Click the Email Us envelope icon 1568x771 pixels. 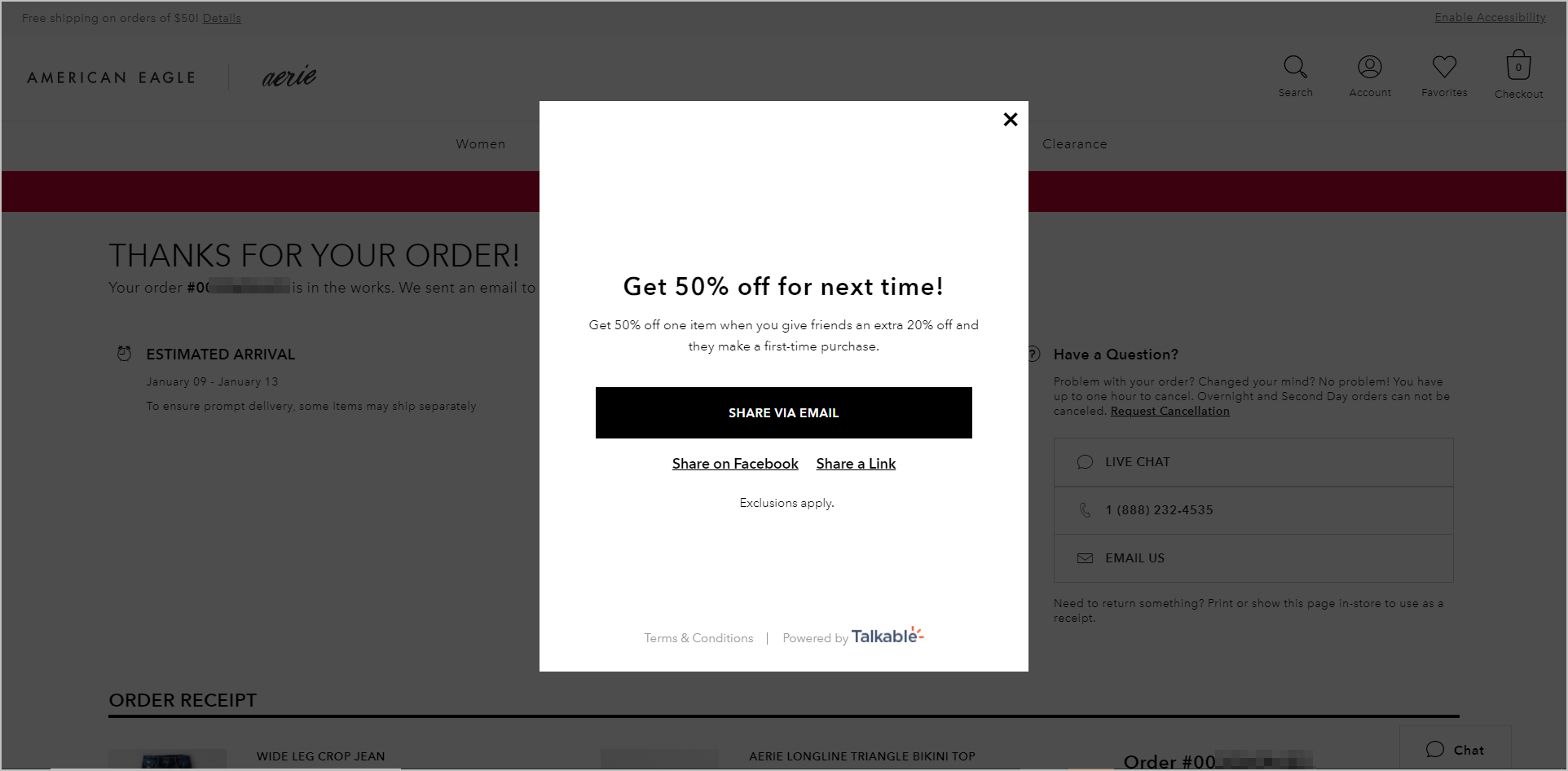click(1085, 558)
